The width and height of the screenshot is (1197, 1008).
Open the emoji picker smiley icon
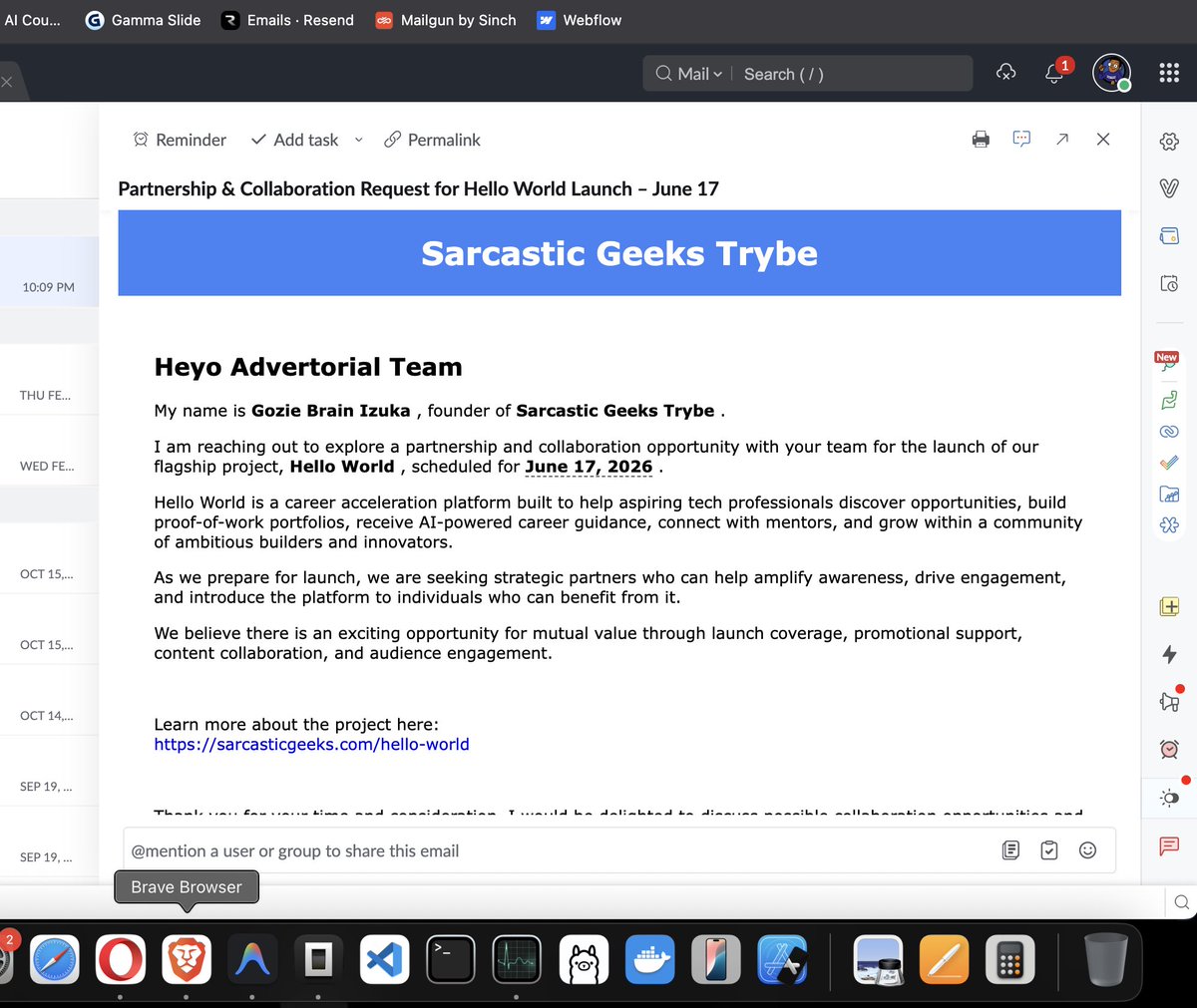click(x=1088, y=850)
